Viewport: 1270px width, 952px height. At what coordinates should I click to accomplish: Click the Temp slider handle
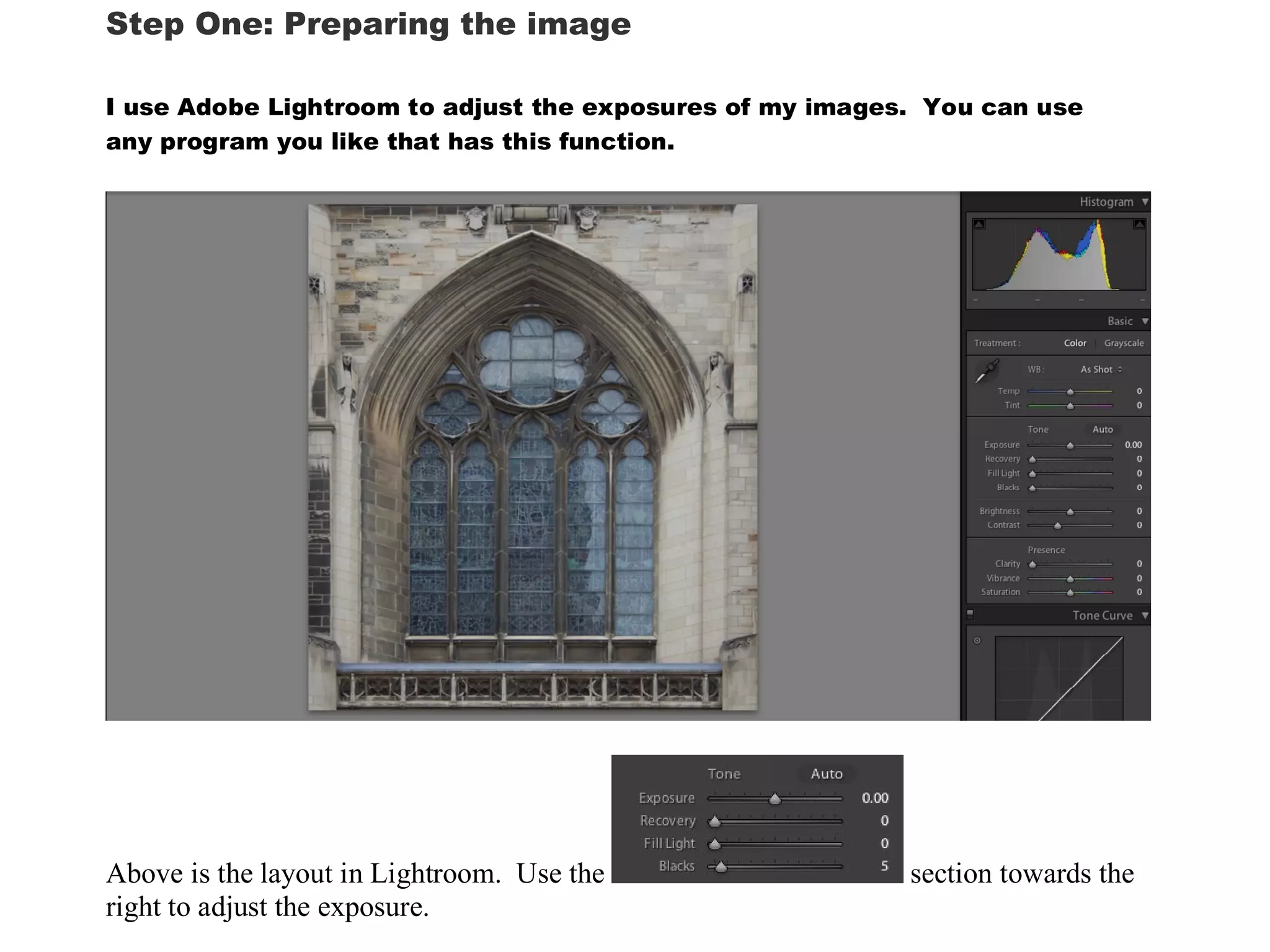coord(1070,392)
